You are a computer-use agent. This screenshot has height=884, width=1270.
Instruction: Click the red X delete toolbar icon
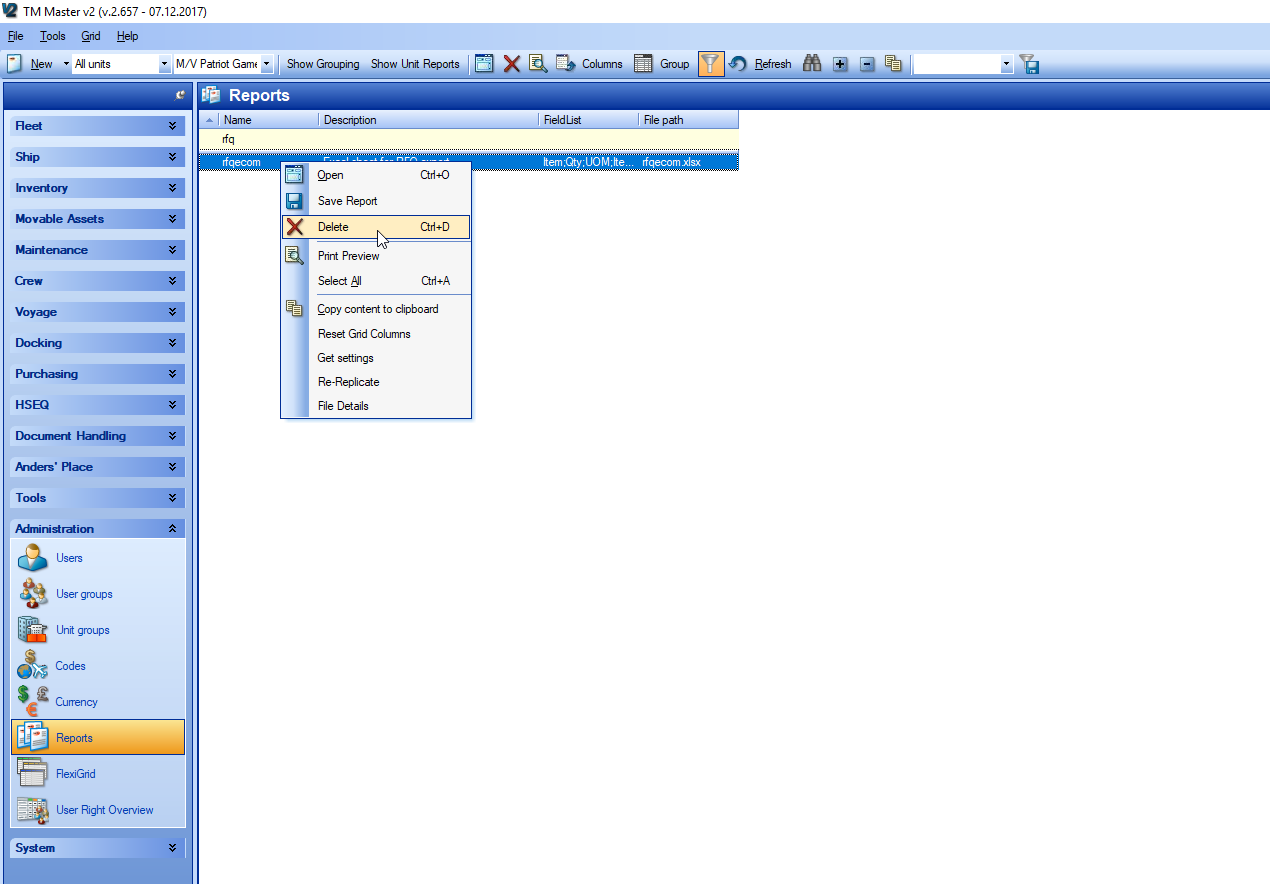(511, 64)
